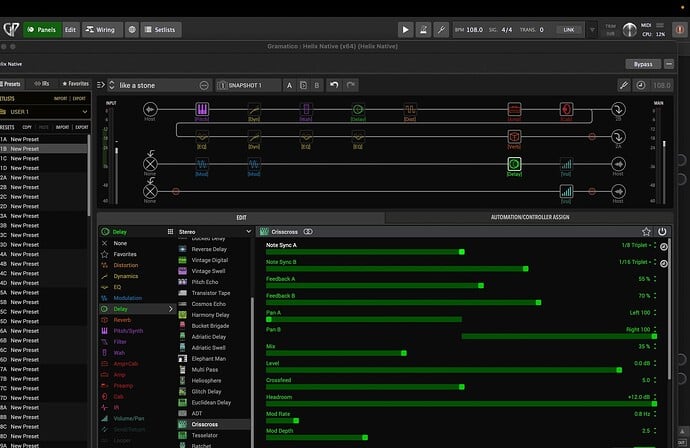This screenshot has height=448, width=690.
Task: Toggle the Panels view button
Action: [x=42, y=29]
